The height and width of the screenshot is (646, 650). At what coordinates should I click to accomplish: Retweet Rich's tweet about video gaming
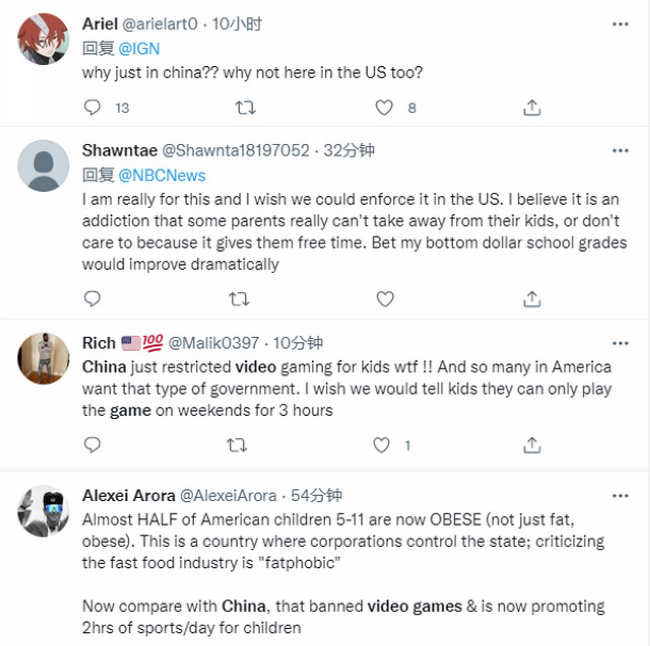[x=237, y=445]
